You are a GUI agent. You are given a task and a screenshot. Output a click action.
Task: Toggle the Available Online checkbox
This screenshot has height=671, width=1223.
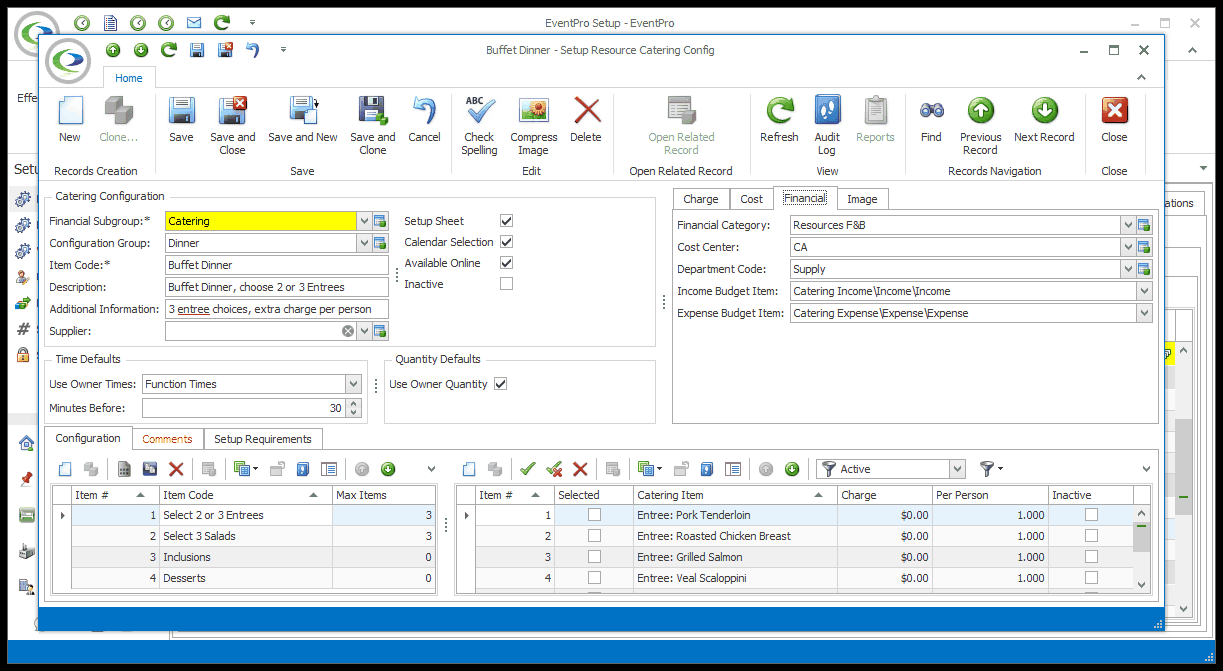(506, 263)
